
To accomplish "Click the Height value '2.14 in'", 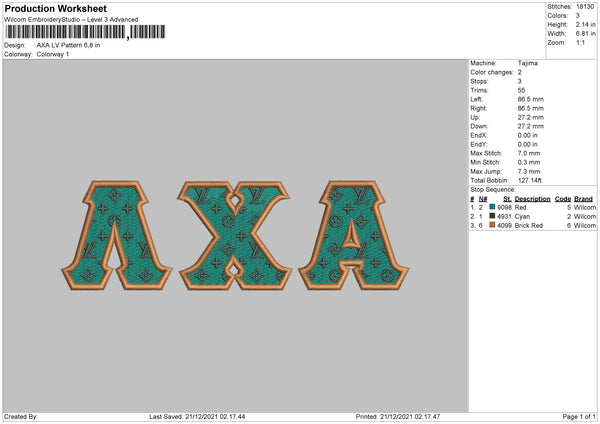I will tap(585, 24).
